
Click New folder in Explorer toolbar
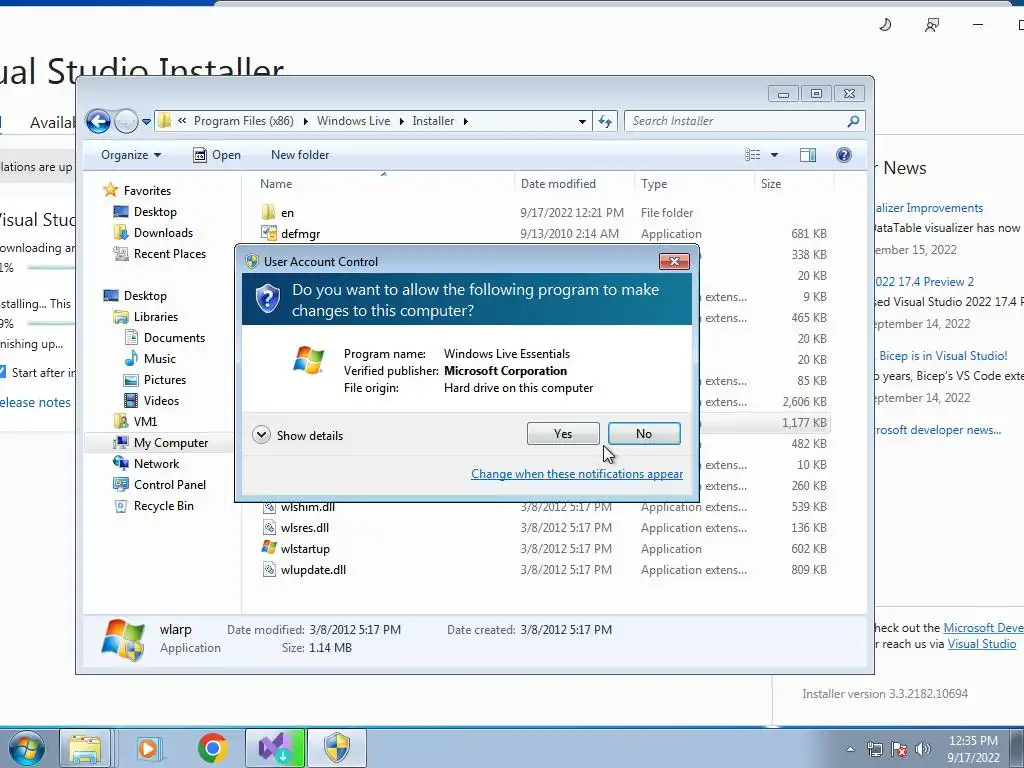[x=300, y=155]
